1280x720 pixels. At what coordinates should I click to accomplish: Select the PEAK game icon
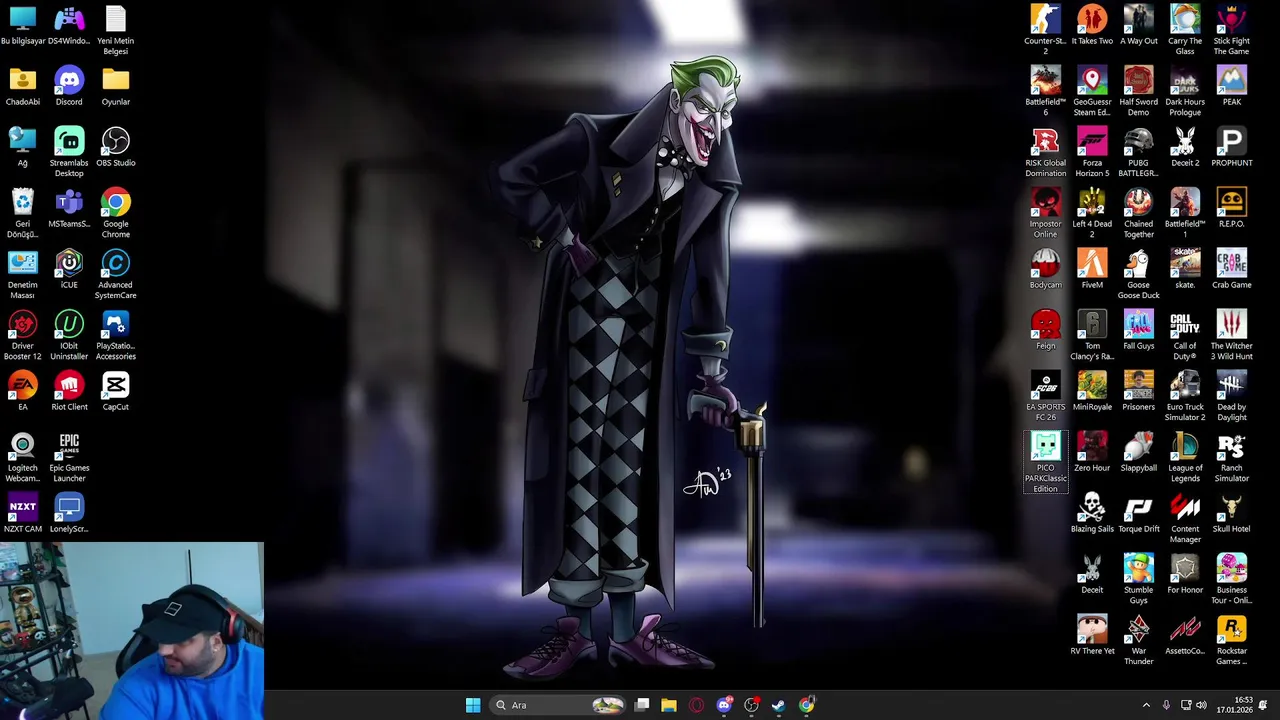(1231, 86)
